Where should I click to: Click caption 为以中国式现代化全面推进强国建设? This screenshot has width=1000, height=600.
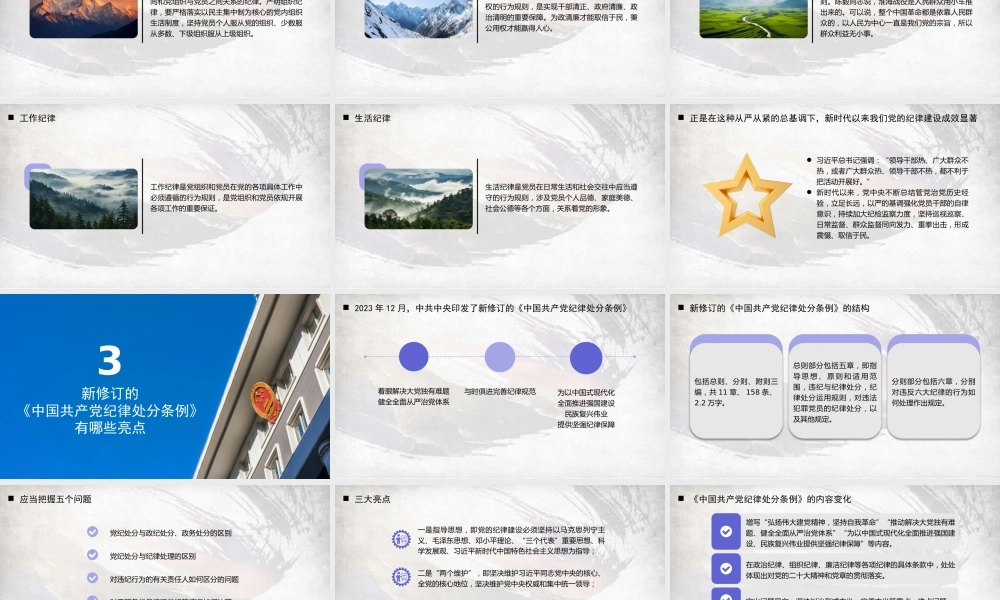point(586,409)
